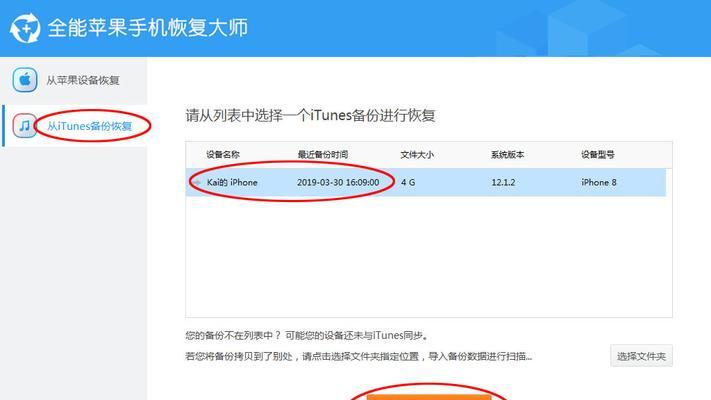This screenshot has width=711, height=400.
Task: Click the 选择文件夹 button
Action: click(x=641, y=356)
